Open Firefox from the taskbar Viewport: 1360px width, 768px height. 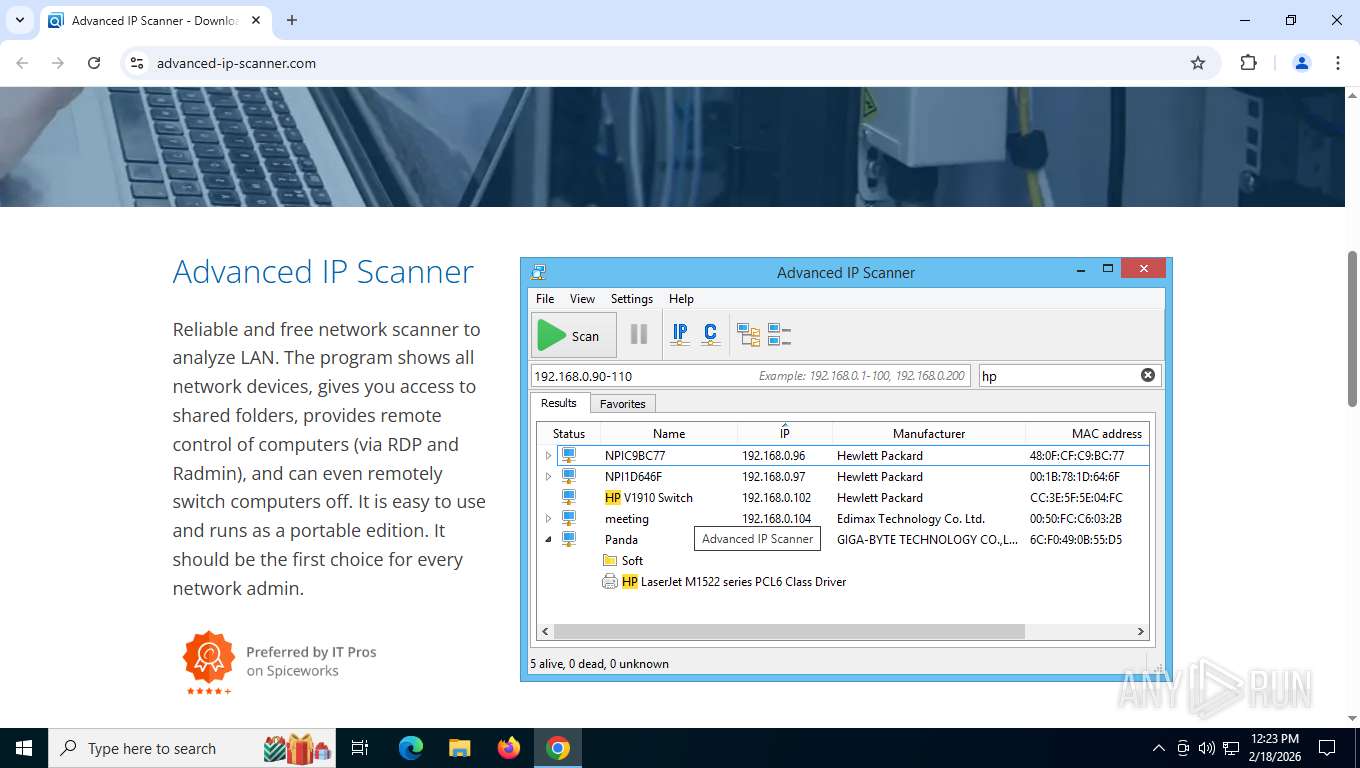pos(509,748)
